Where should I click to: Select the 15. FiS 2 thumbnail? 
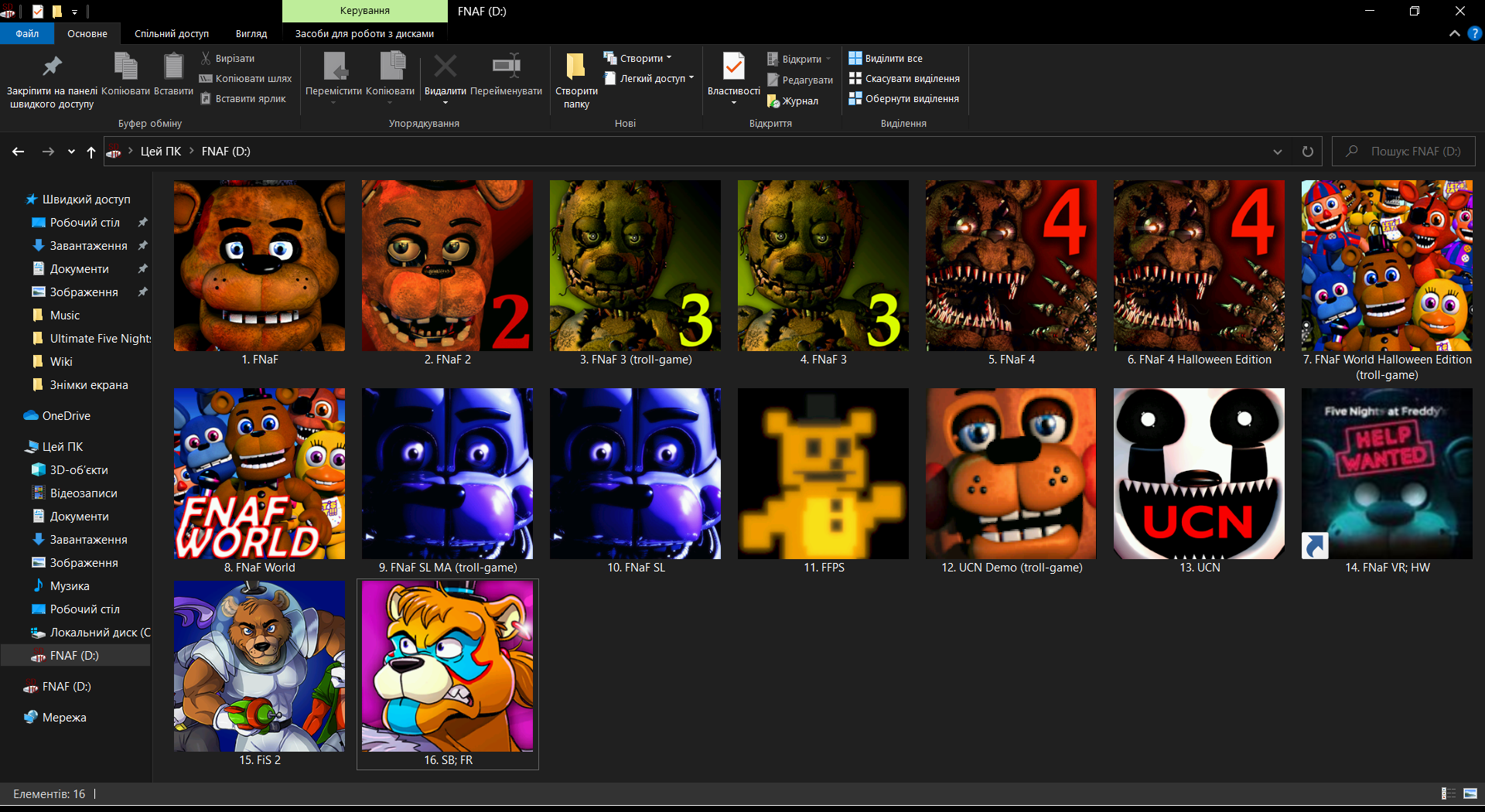coord(259,667)
